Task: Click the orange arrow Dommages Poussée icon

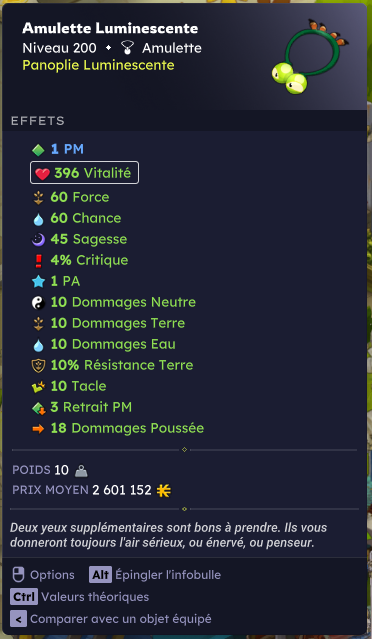Action: (38, 429)
